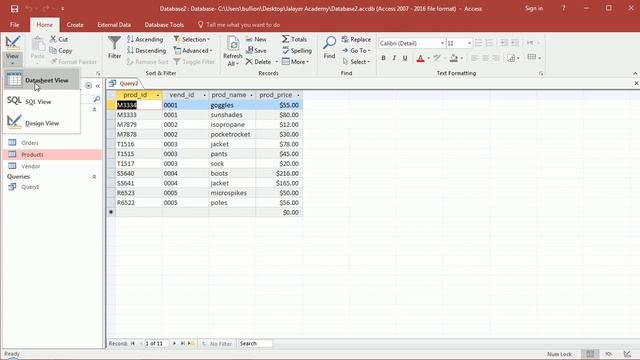Screen dimensions: 640x360
Task: Open the More records dropdown
Action: coord(296,62)
